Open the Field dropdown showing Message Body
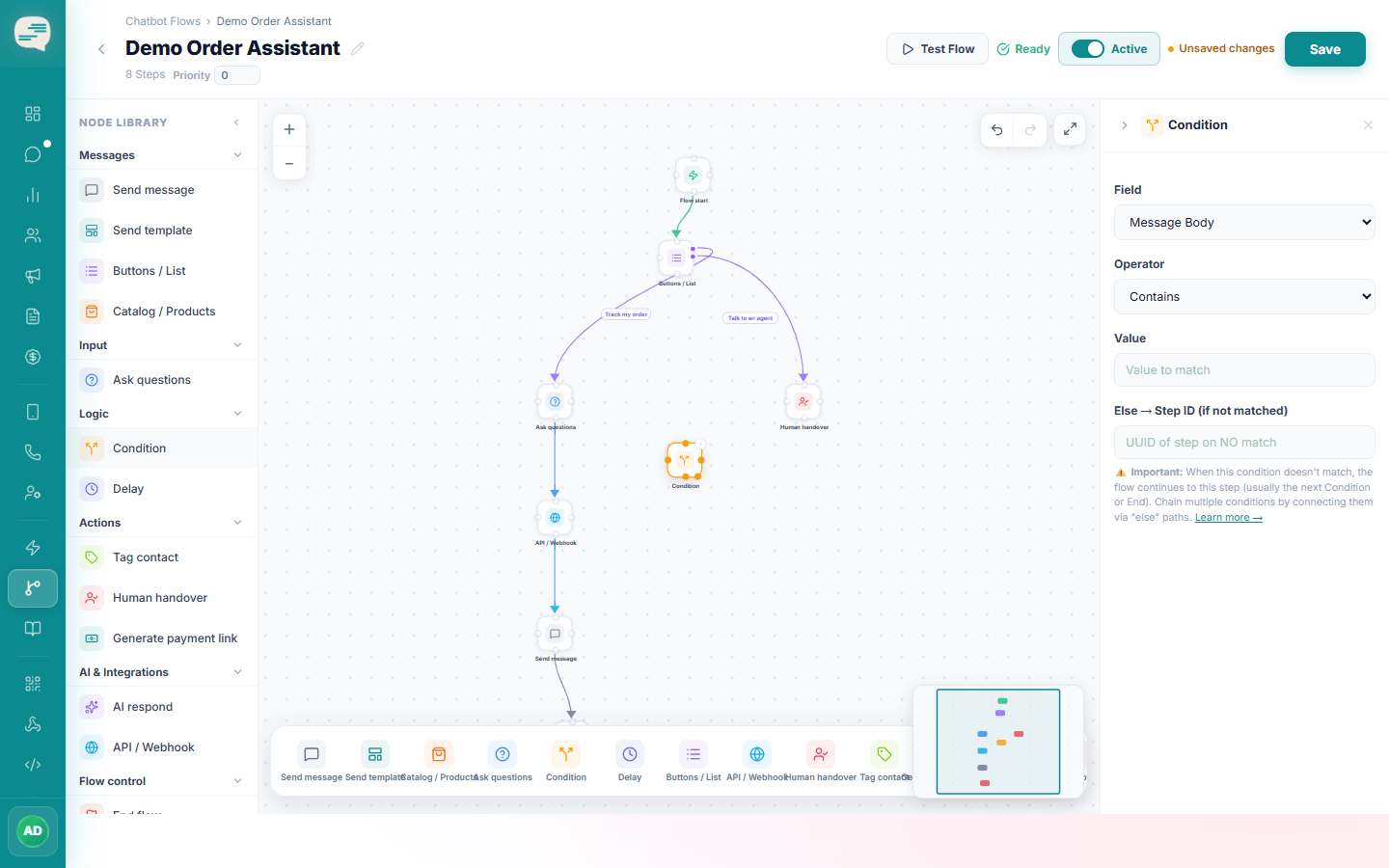 [1244, 222]
